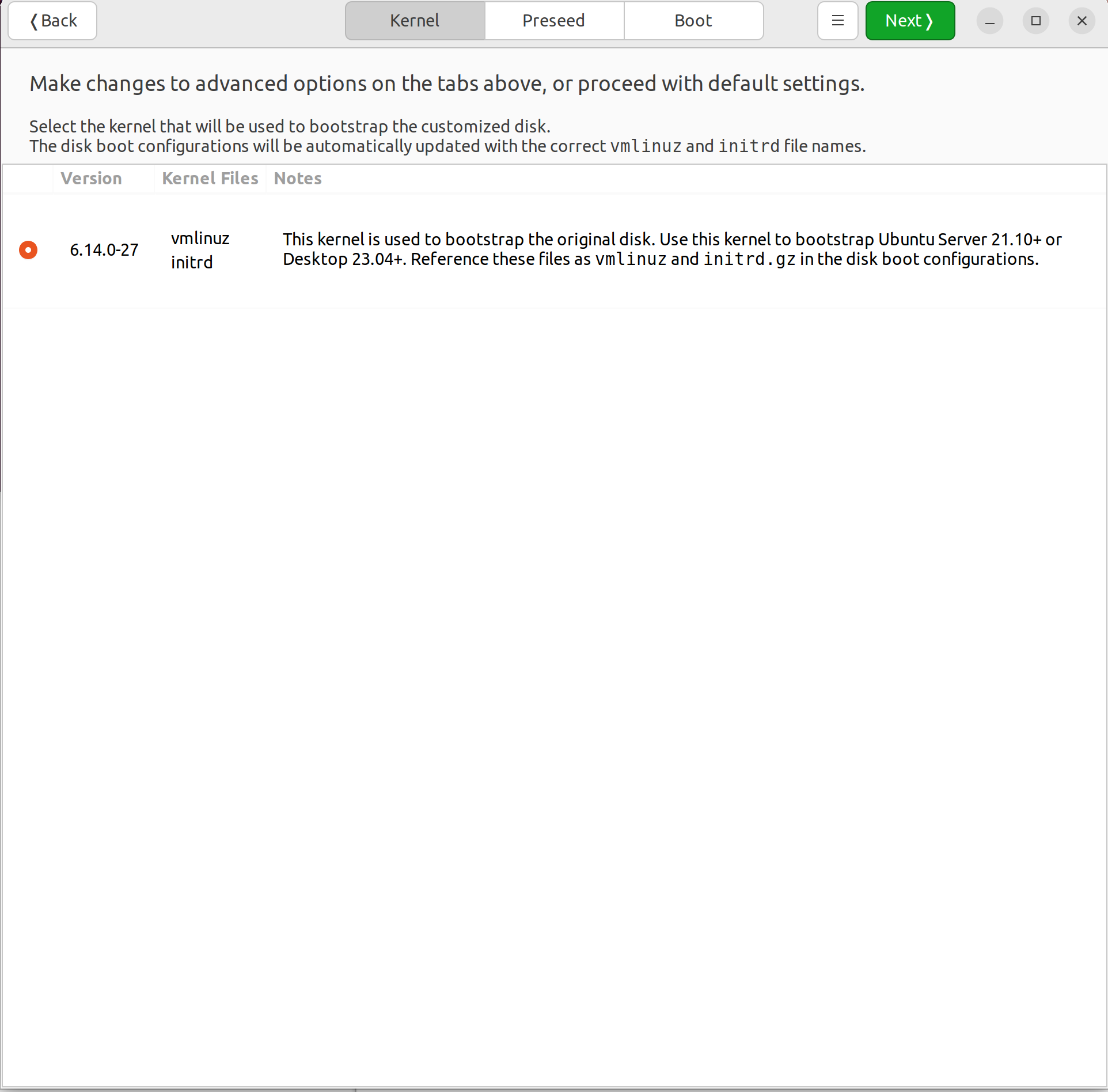
Task: Click the Notes column header
Action: (x=297, y=179)
